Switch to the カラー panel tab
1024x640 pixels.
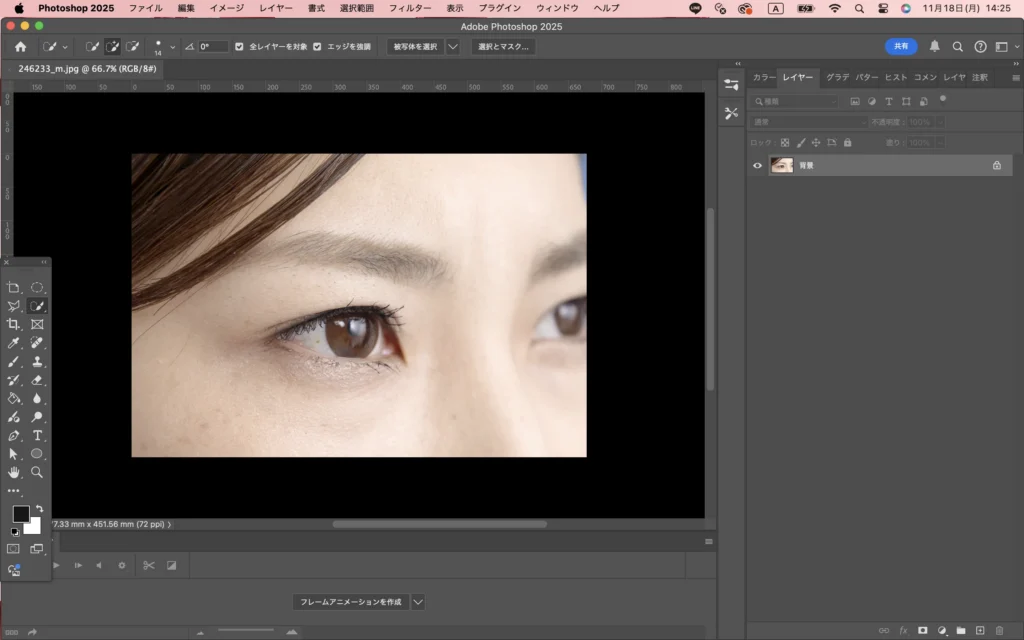763,77
